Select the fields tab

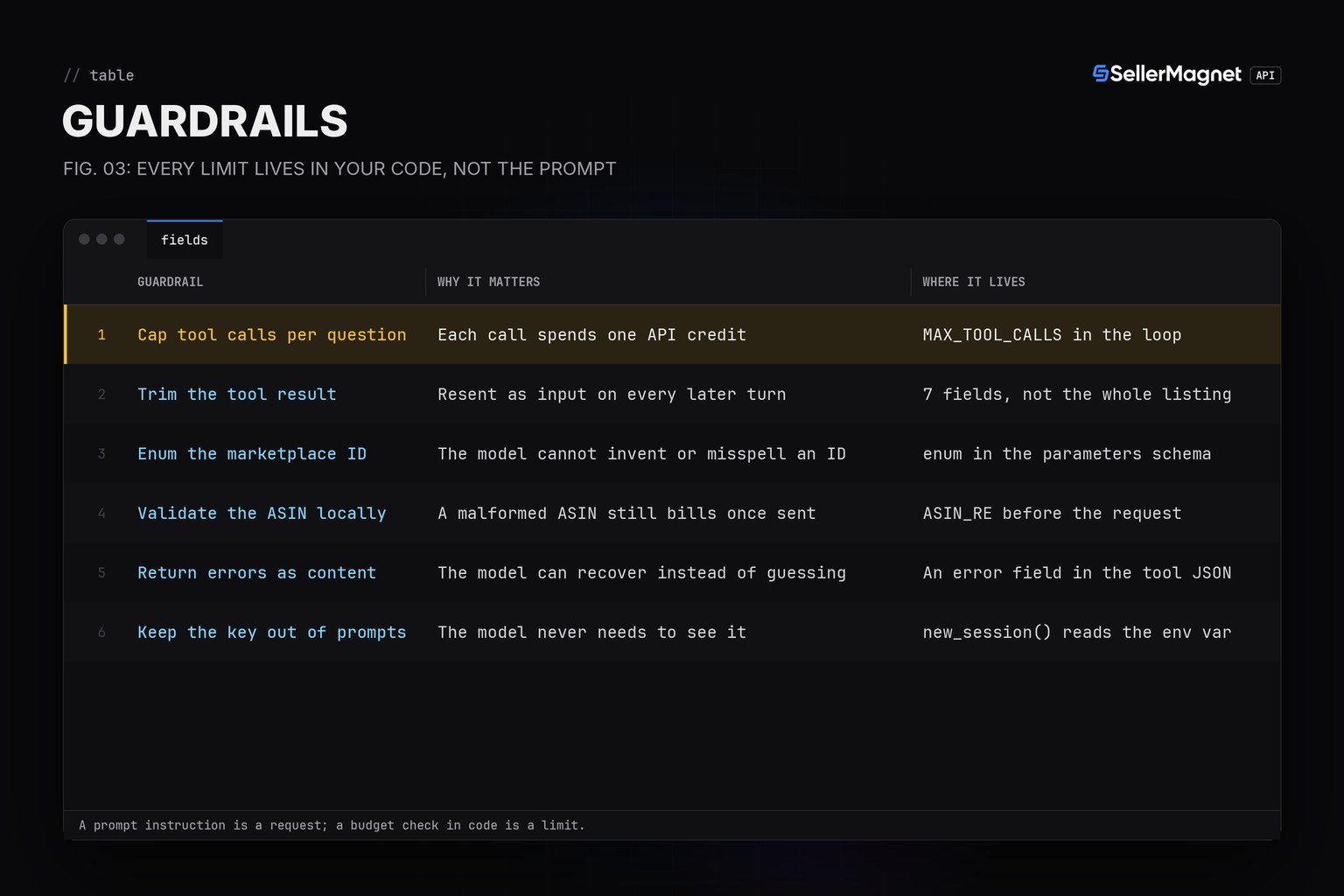[185, 240]
